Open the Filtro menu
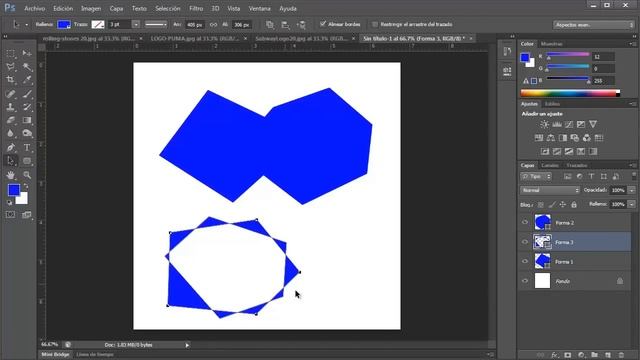640x360 pixels. [196, 8]
